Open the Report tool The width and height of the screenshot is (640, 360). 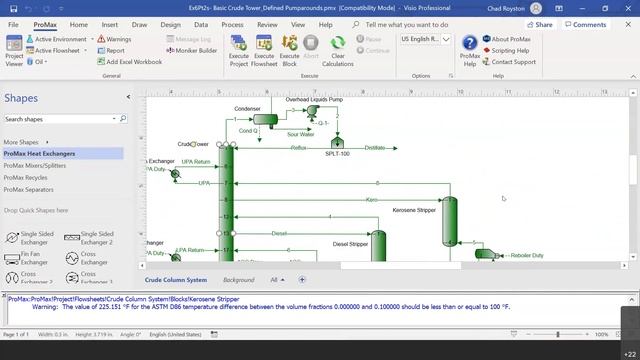click(111, 51)
